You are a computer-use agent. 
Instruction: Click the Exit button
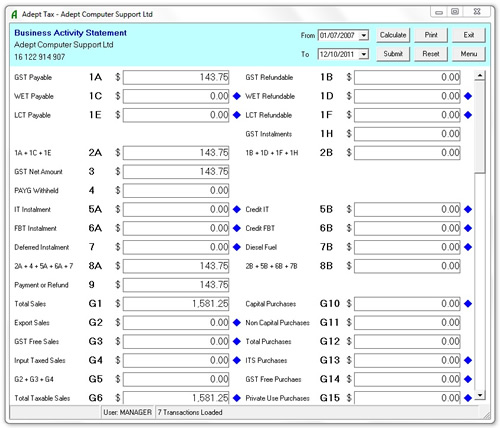point(469,35)
